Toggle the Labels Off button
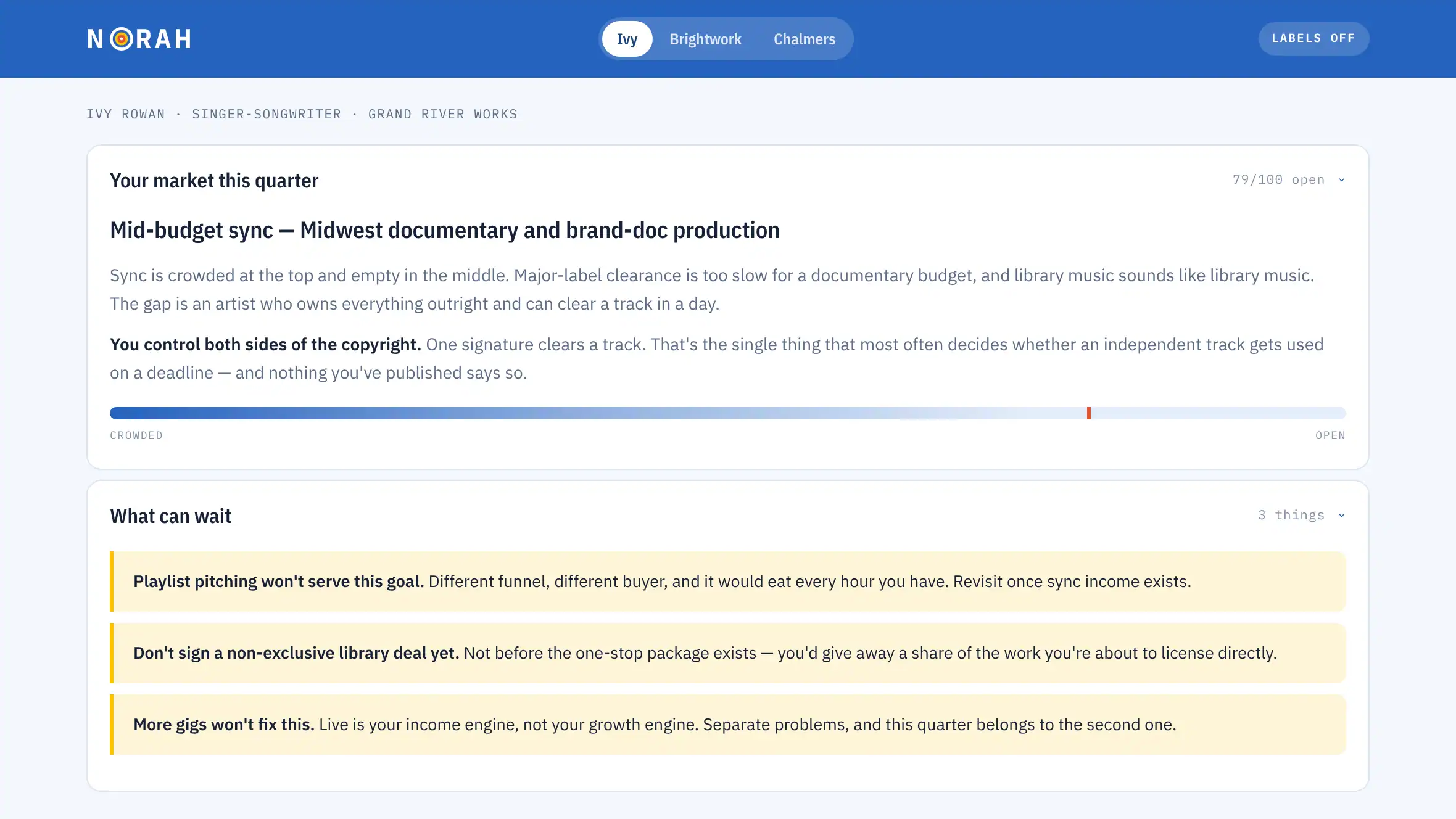 coord(1313,38)
